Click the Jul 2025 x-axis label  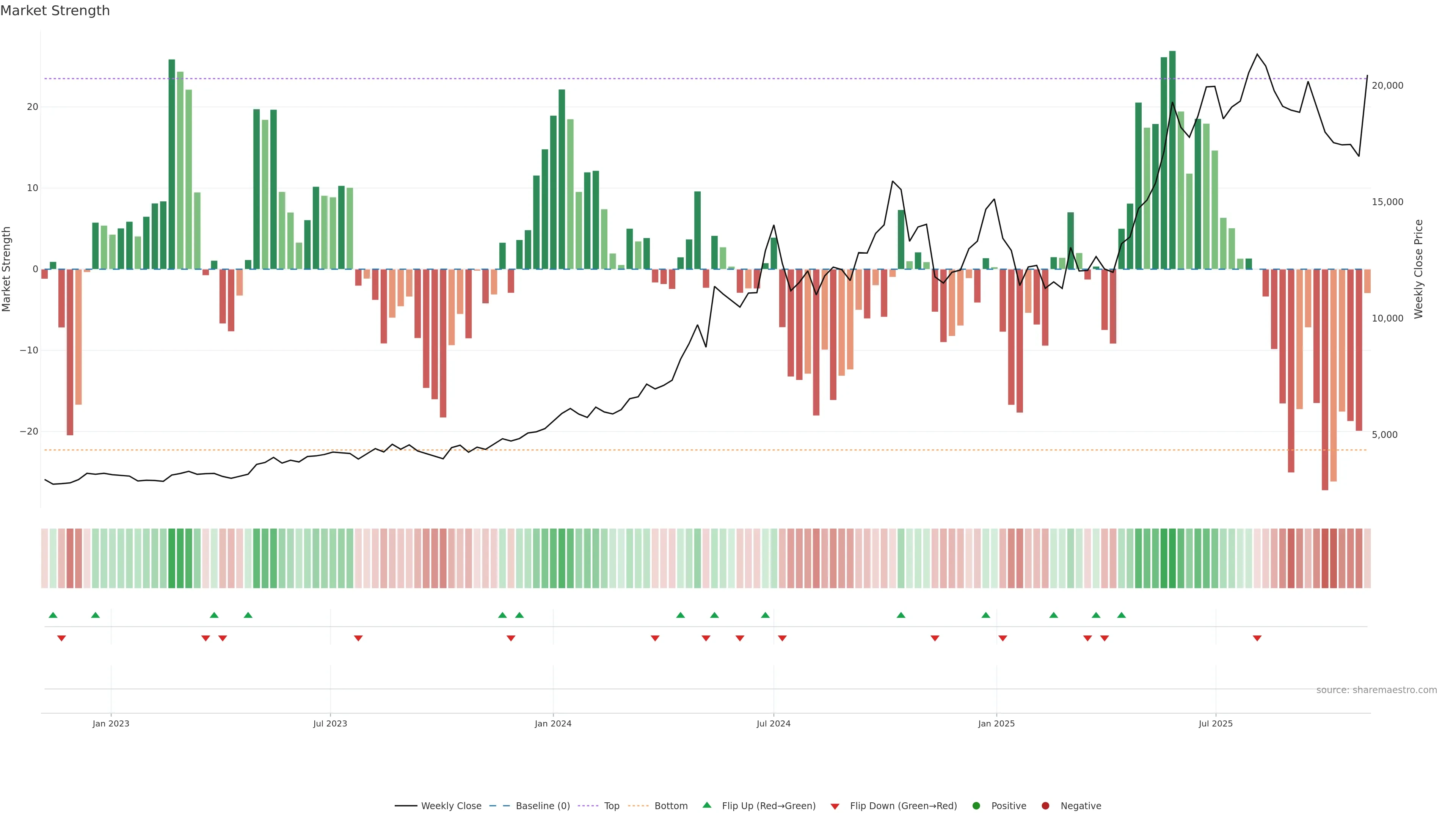(1215, 723)
